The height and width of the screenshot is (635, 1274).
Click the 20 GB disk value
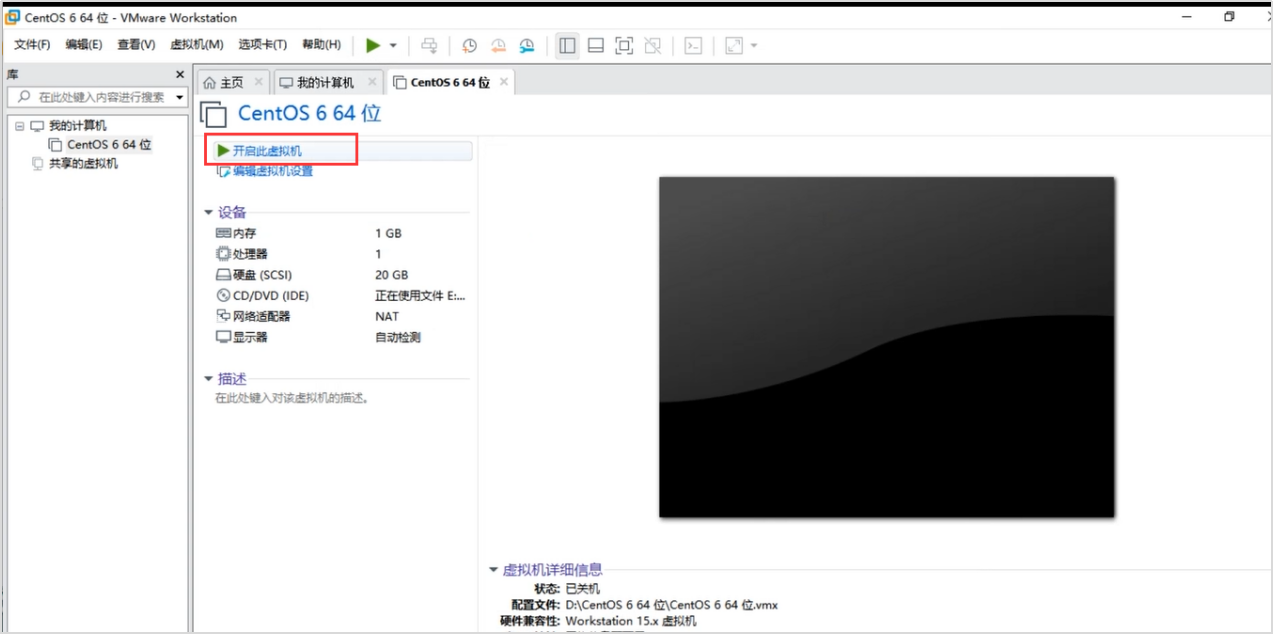(391, 275)
